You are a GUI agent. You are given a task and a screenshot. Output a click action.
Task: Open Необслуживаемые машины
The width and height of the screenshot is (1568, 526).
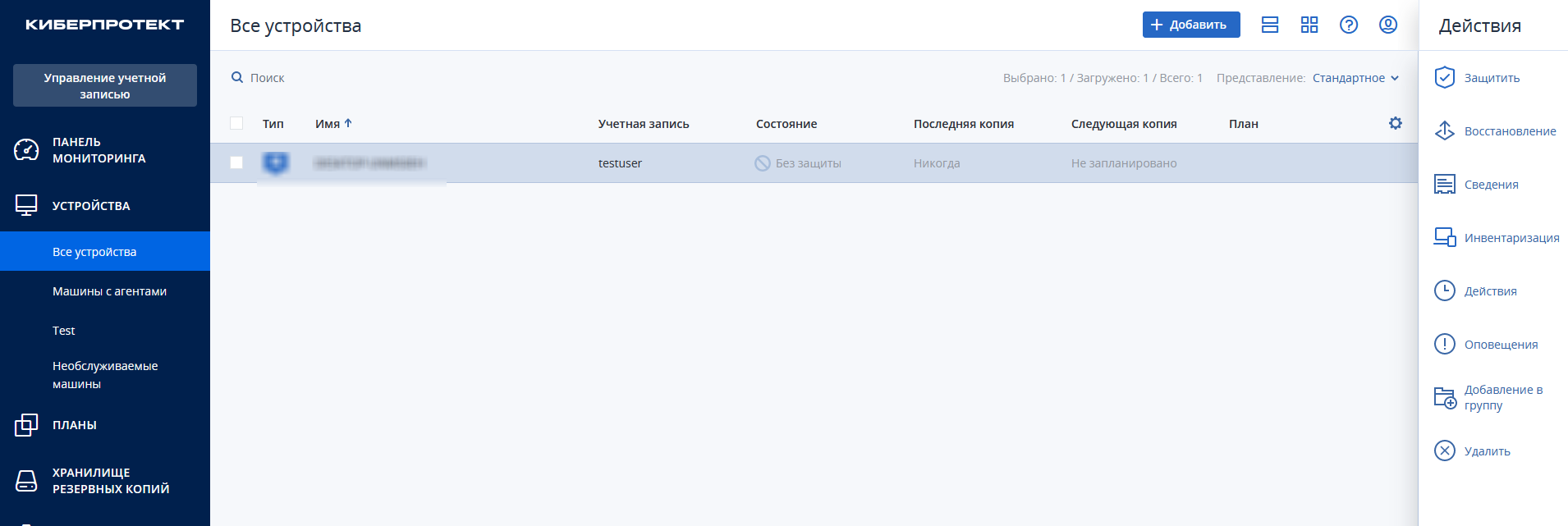(x=105, y=375)
